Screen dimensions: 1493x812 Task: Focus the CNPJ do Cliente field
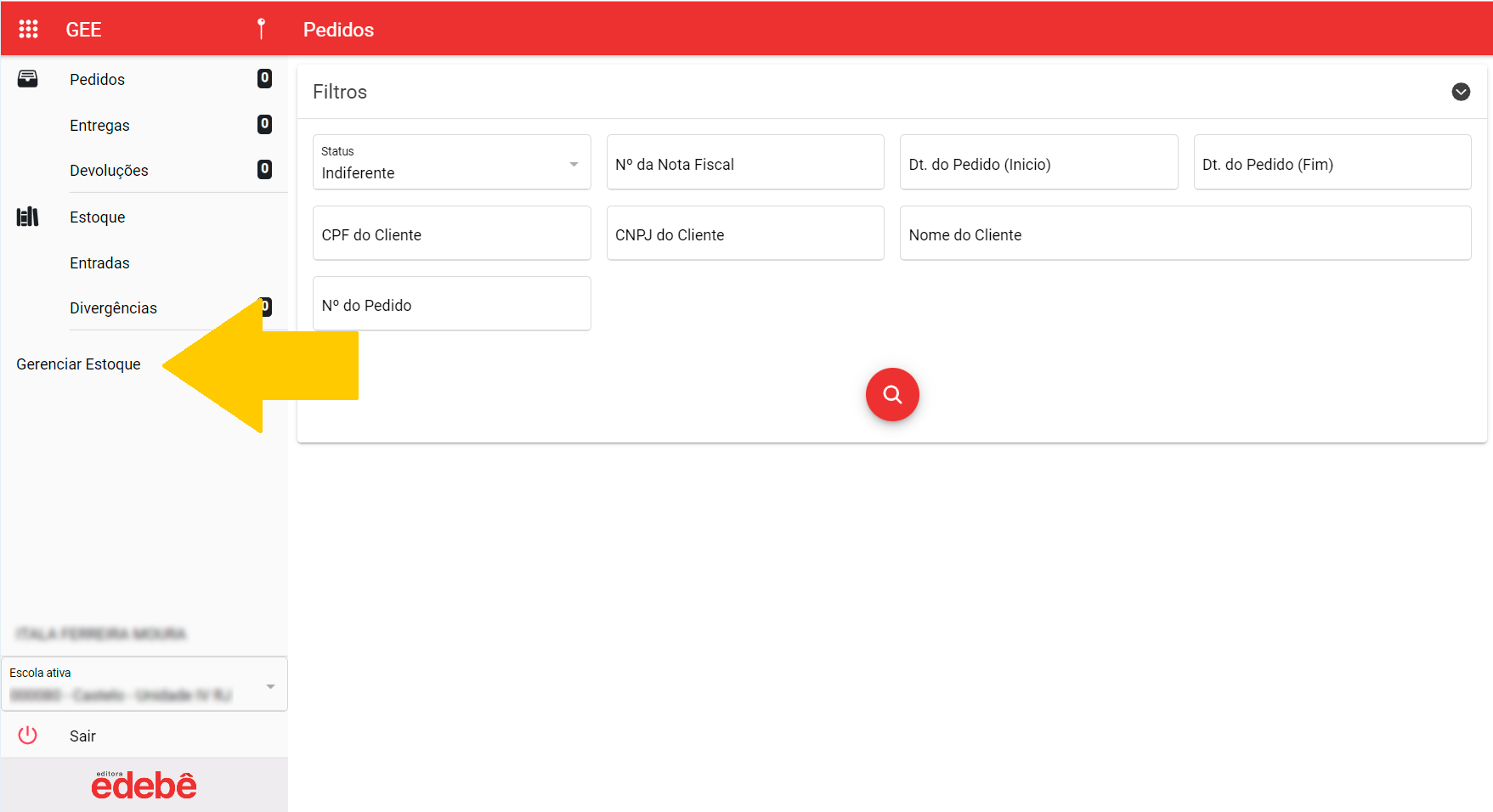point(745,233)
